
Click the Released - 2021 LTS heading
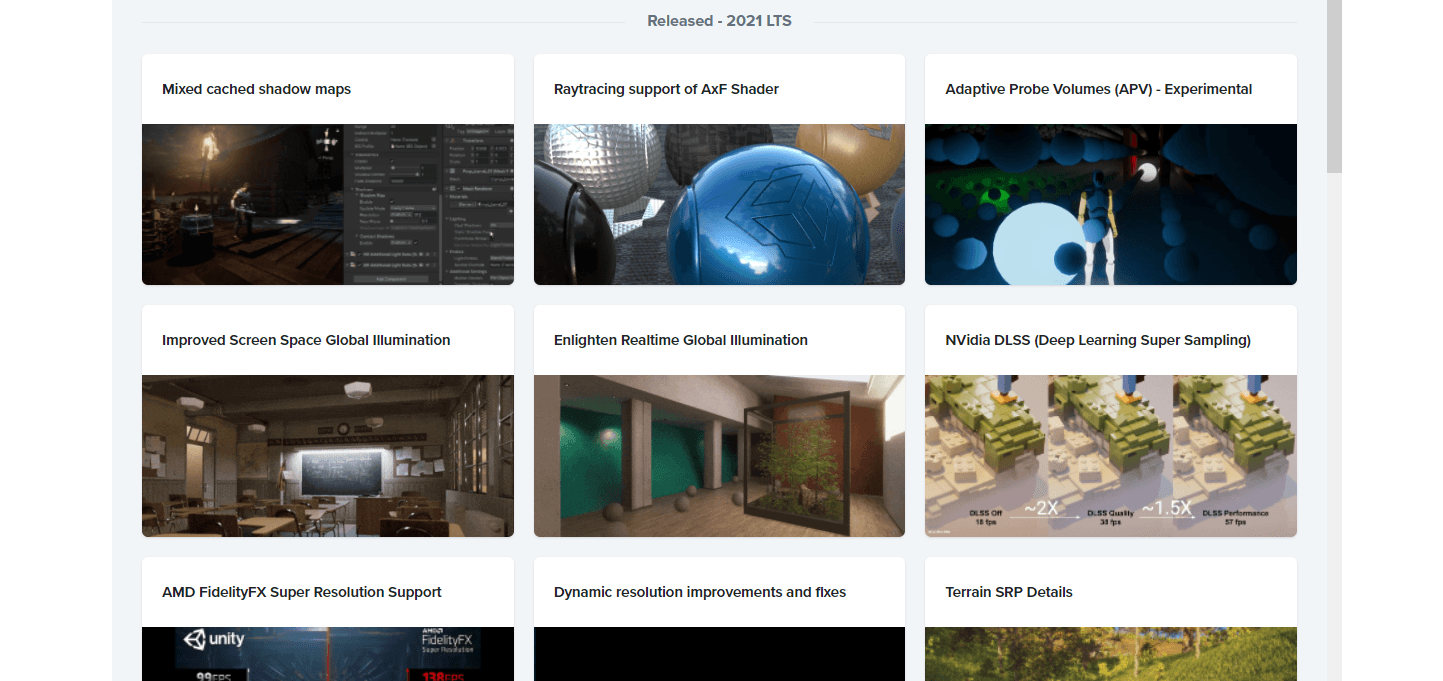[x=719, y=21]
